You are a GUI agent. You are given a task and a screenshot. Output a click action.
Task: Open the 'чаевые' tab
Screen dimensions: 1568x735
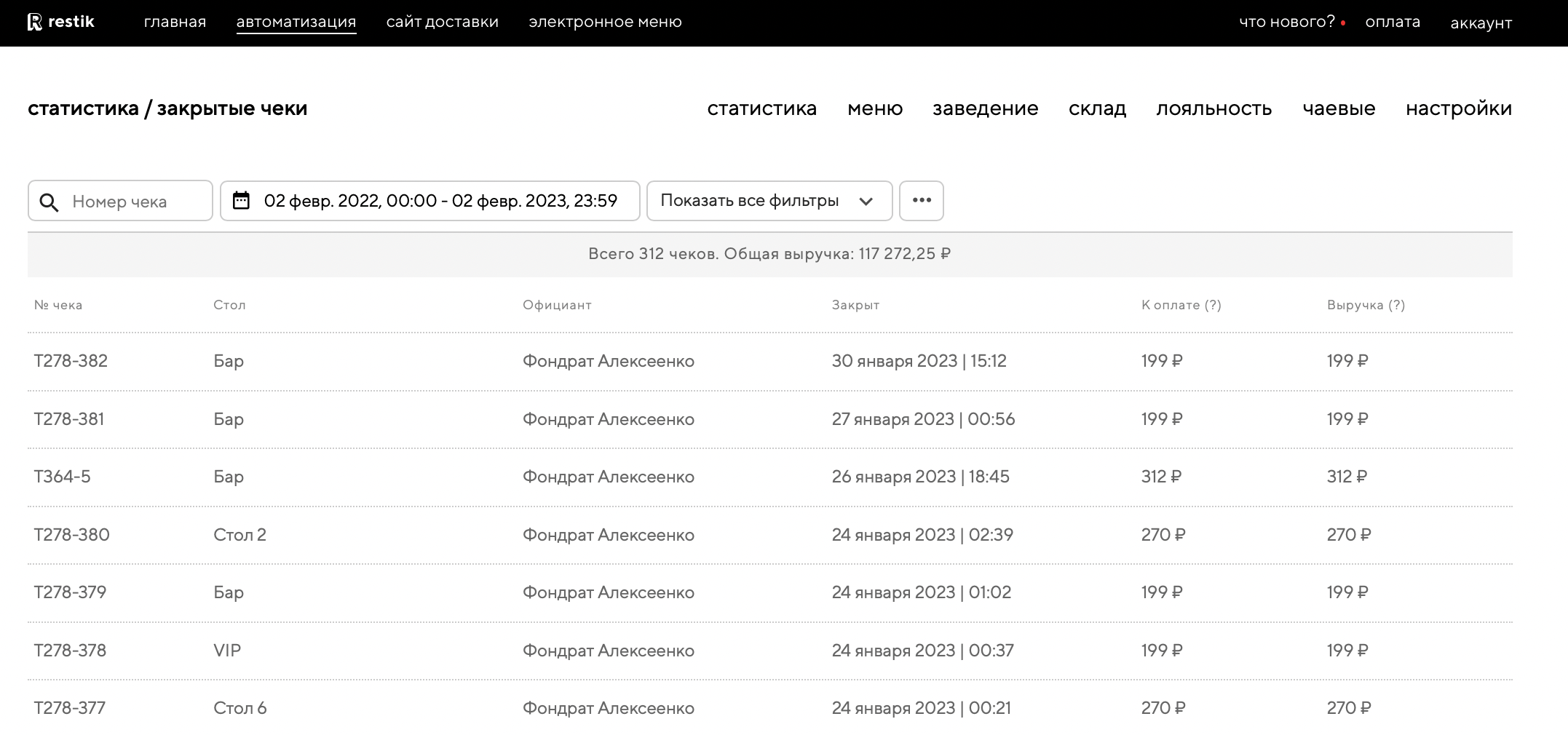1338,108
